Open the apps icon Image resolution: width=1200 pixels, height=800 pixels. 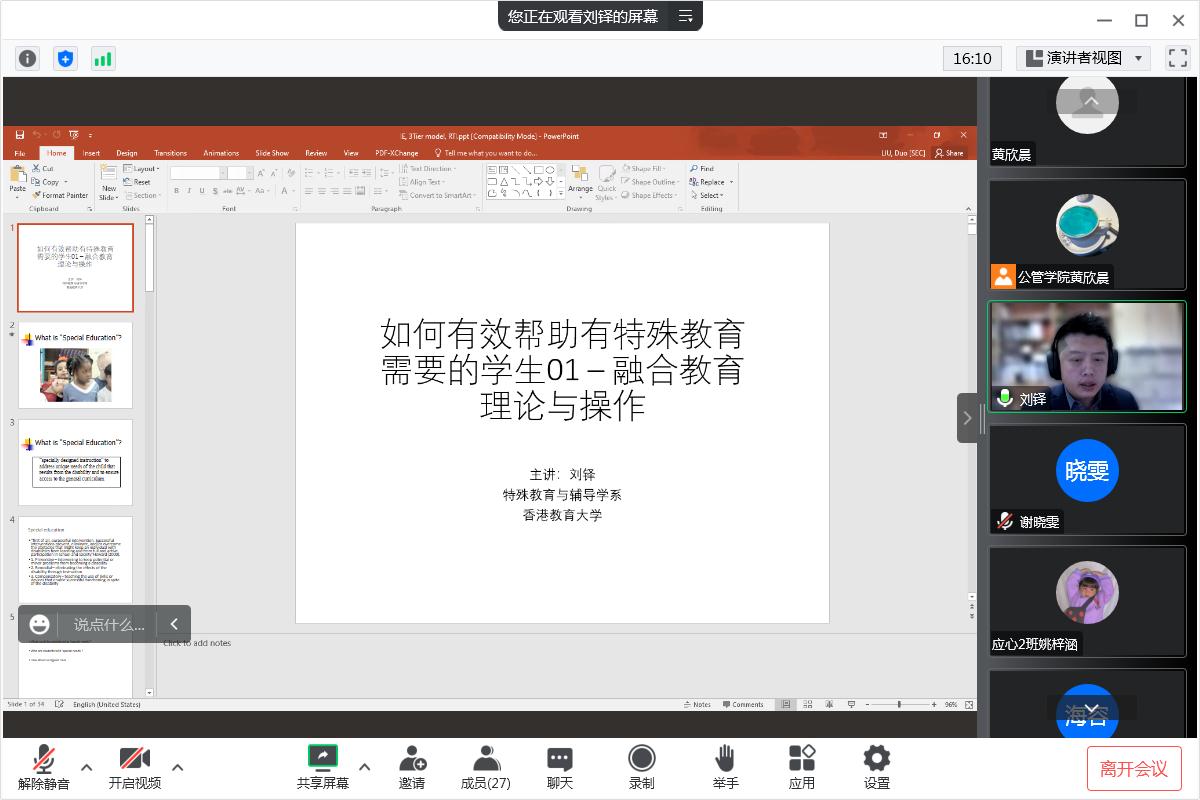(x=801, y=767)
